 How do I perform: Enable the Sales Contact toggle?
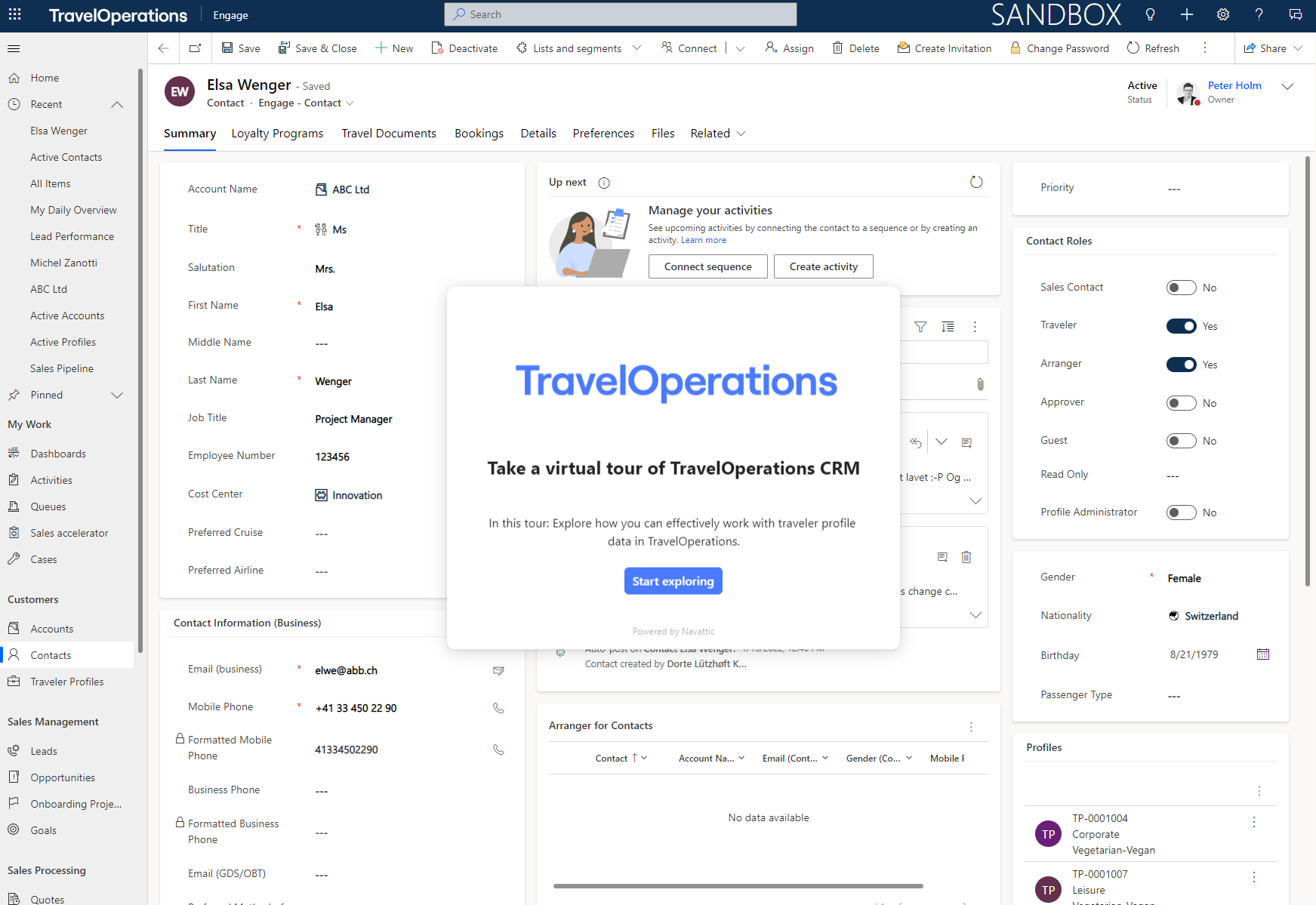point(1181,288)
